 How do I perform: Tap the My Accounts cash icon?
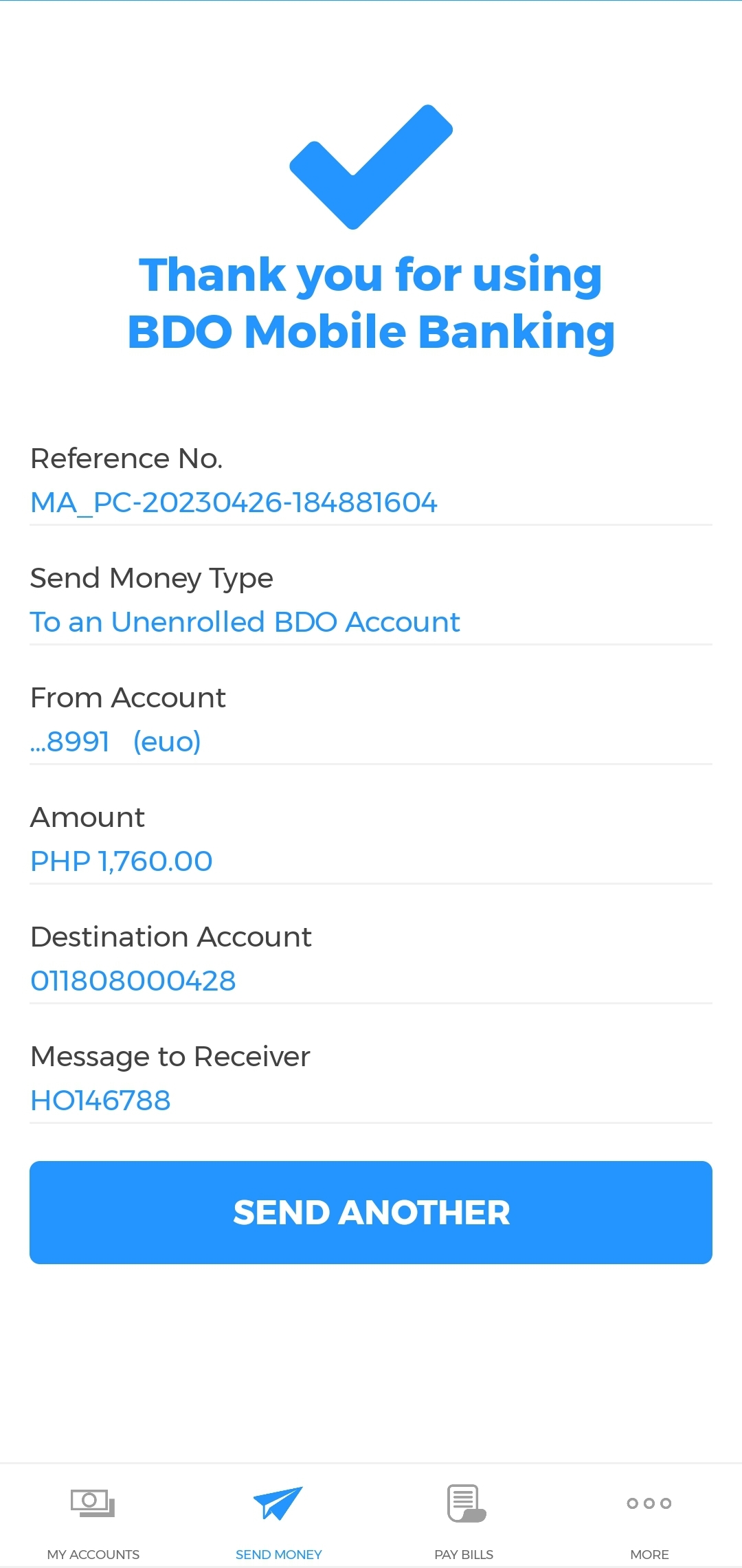click(93, 1502)
